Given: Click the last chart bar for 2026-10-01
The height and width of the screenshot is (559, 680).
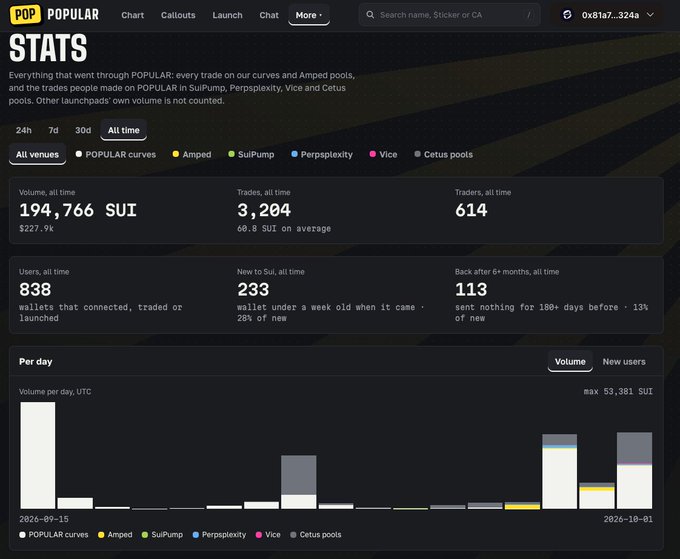Looking at the screenshot, I should (x=634, y=470).
